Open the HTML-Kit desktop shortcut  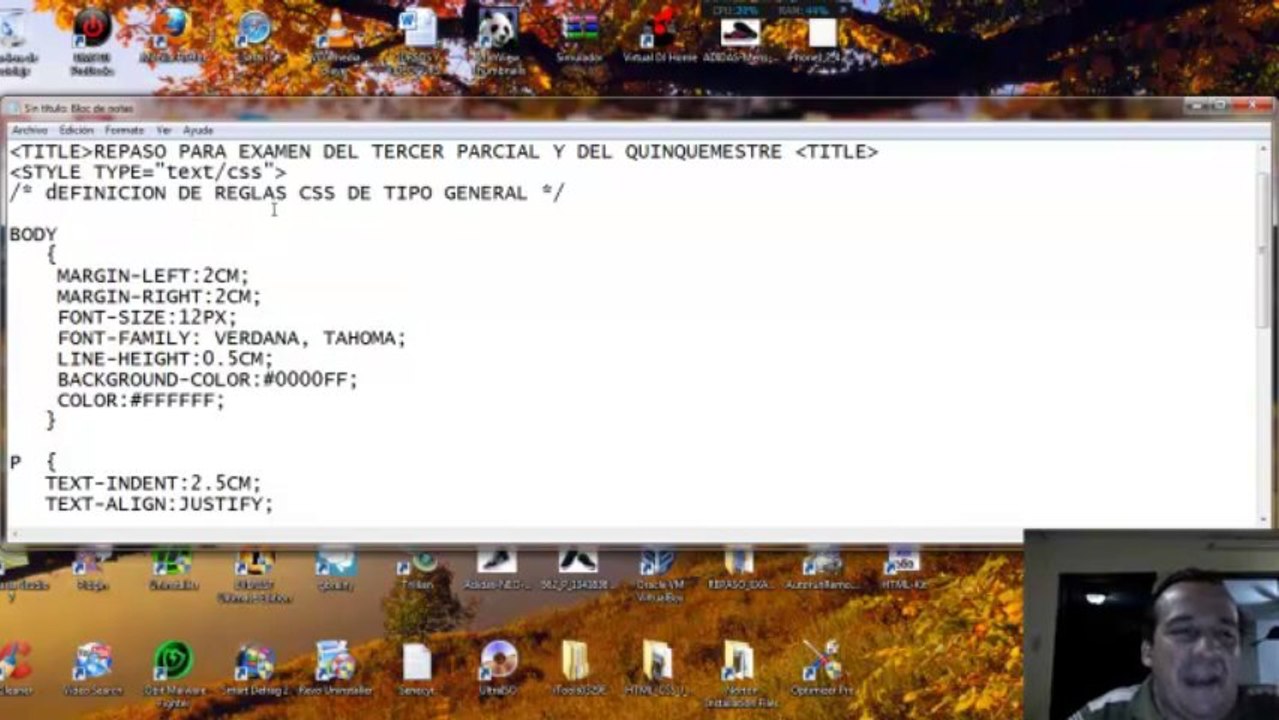903,569
